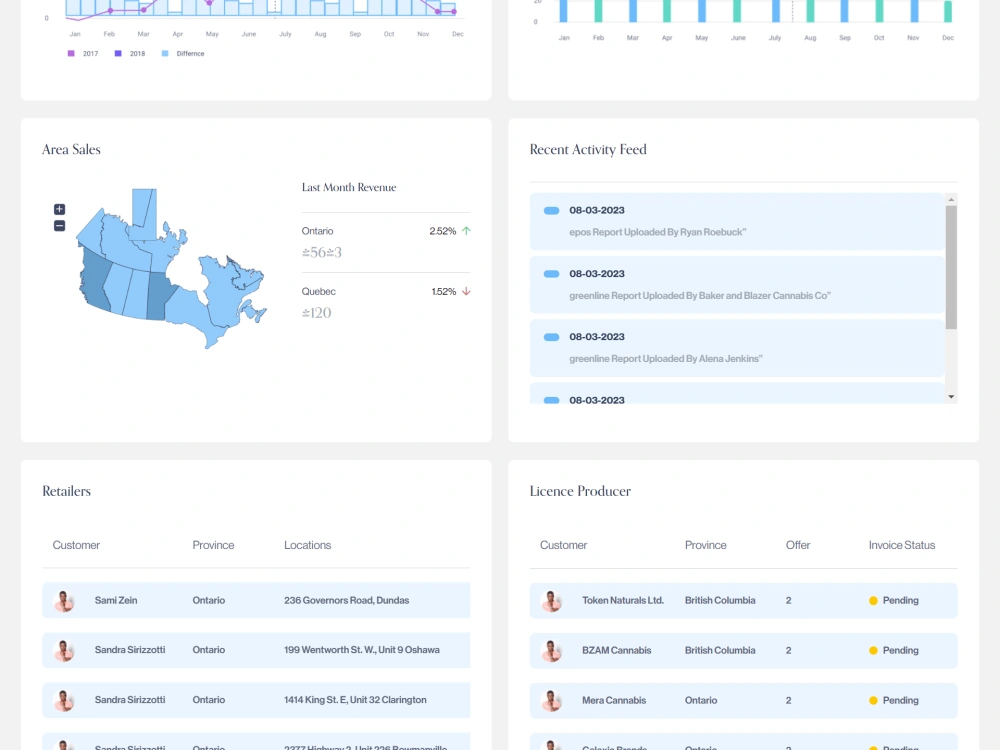The image size is (1000, 750).
Task: Click the Mera Cannabis avatar
Action: 551,700
